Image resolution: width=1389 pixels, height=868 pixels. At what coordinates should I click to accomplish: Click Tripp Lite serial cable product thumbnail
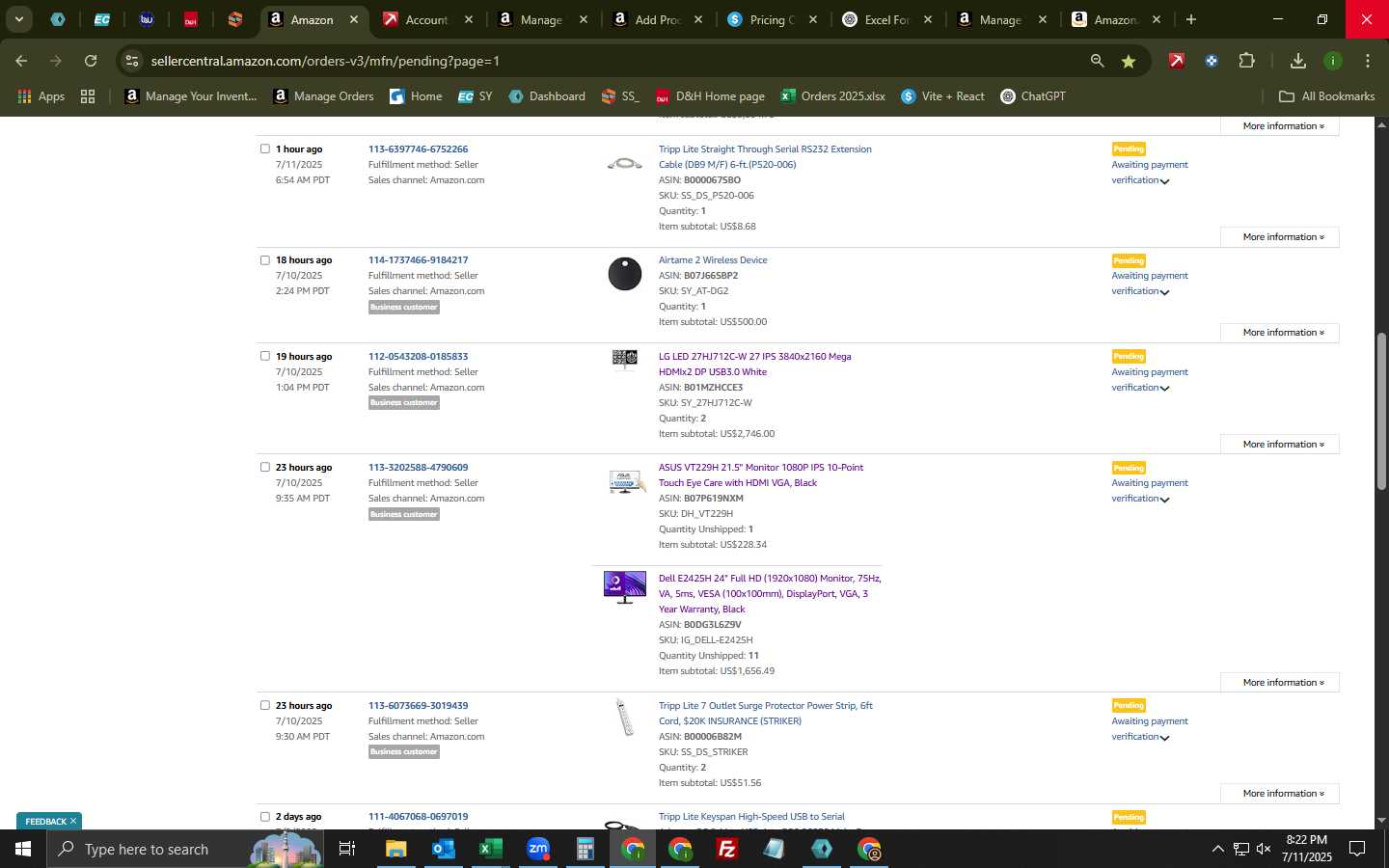point(625,164)
